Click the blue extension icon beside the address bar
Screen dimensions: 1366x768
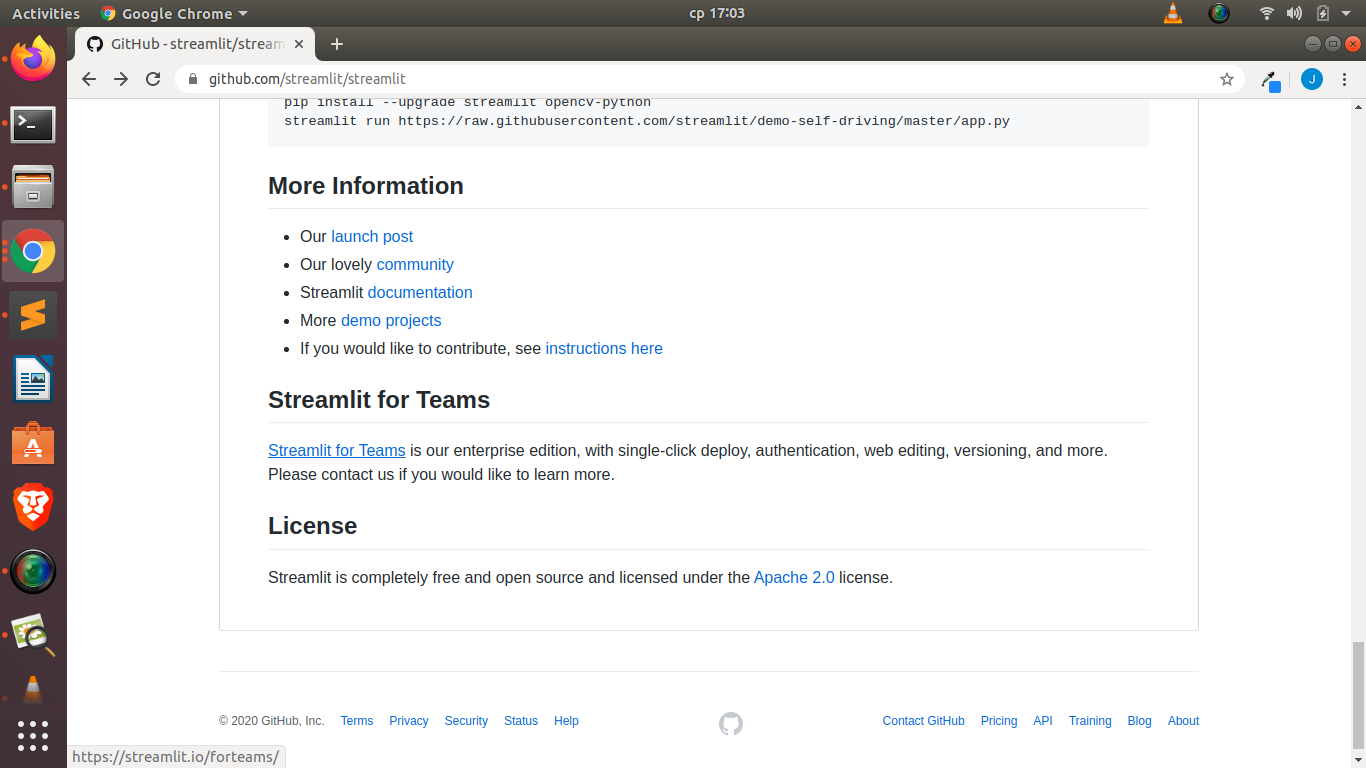(x=1270, y=79)
